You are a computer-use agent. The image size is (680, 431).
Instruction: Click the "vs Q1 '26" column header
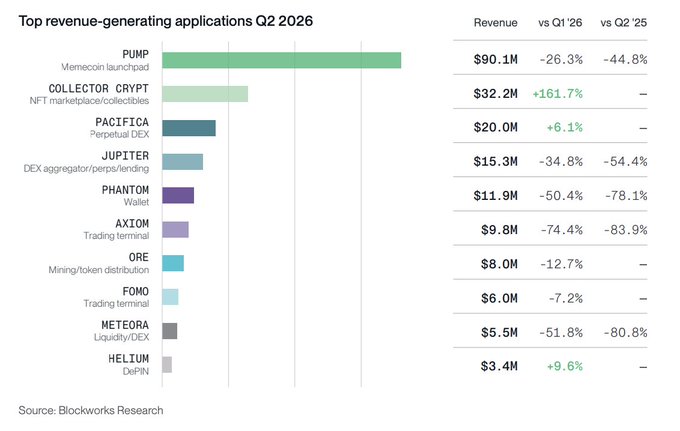tap(560, 23)
